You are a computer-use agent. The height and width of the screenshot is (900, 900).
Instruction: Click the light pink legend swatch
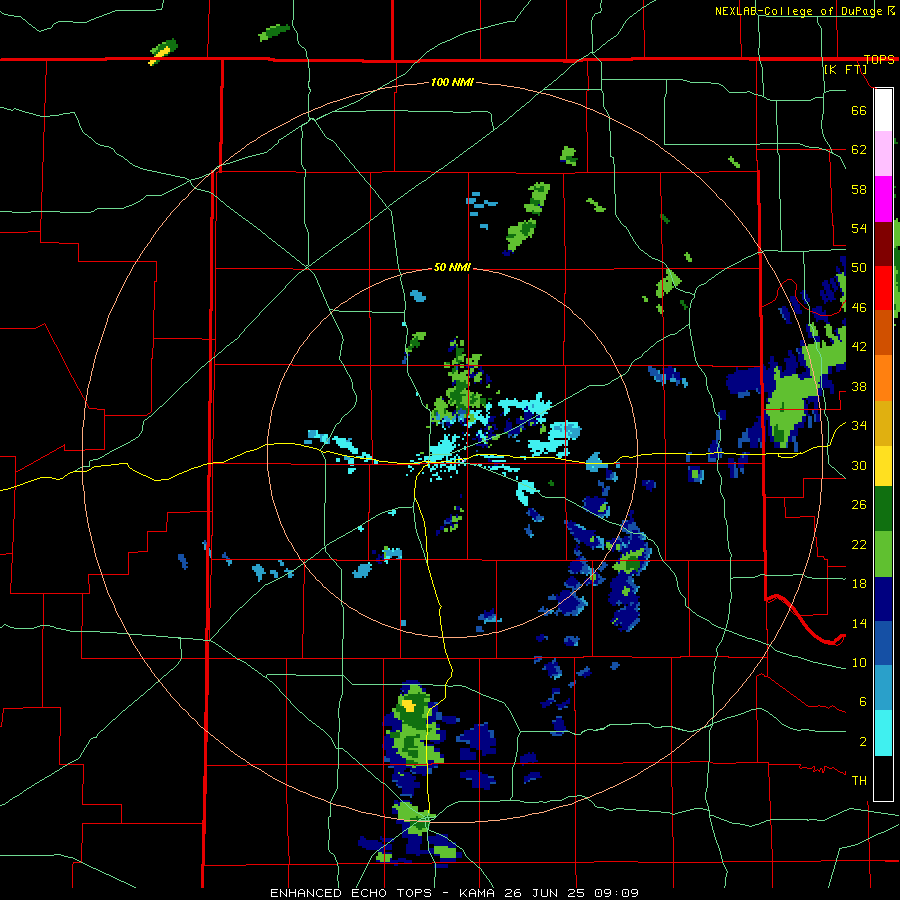click(883, 154)
